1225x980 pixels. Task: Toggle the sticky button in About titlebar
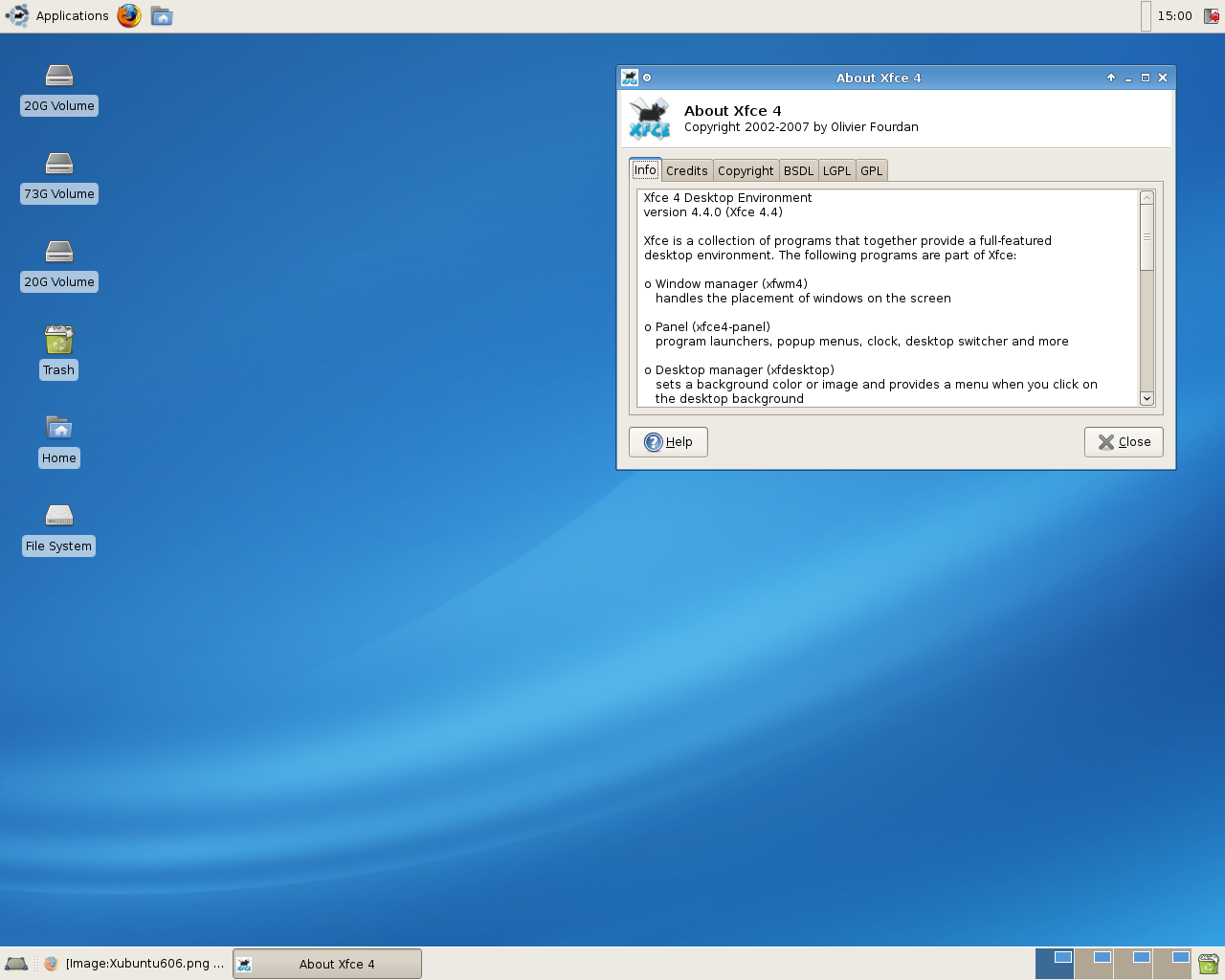click(x=647, y=78)
